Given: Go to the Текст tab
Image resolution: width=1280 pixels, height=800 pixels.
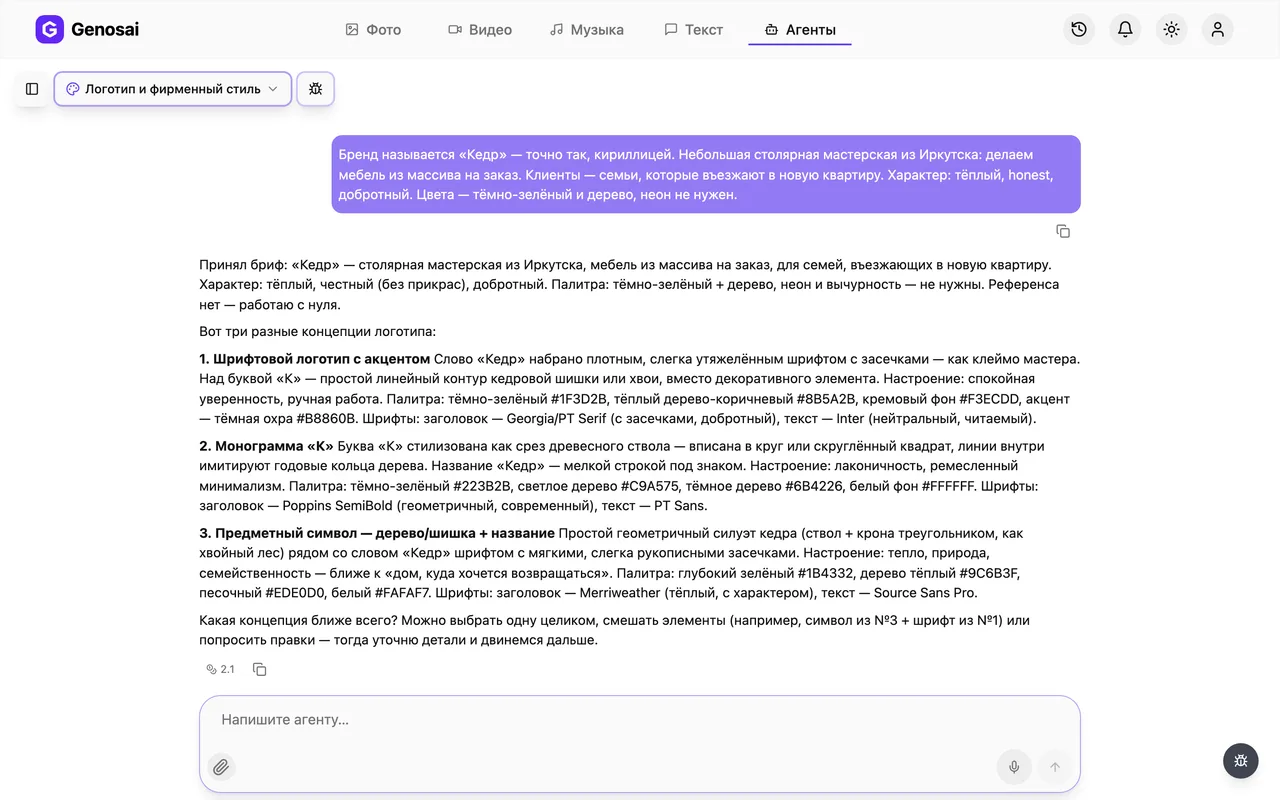Looking at the screenshot, I should pos(694,29).
